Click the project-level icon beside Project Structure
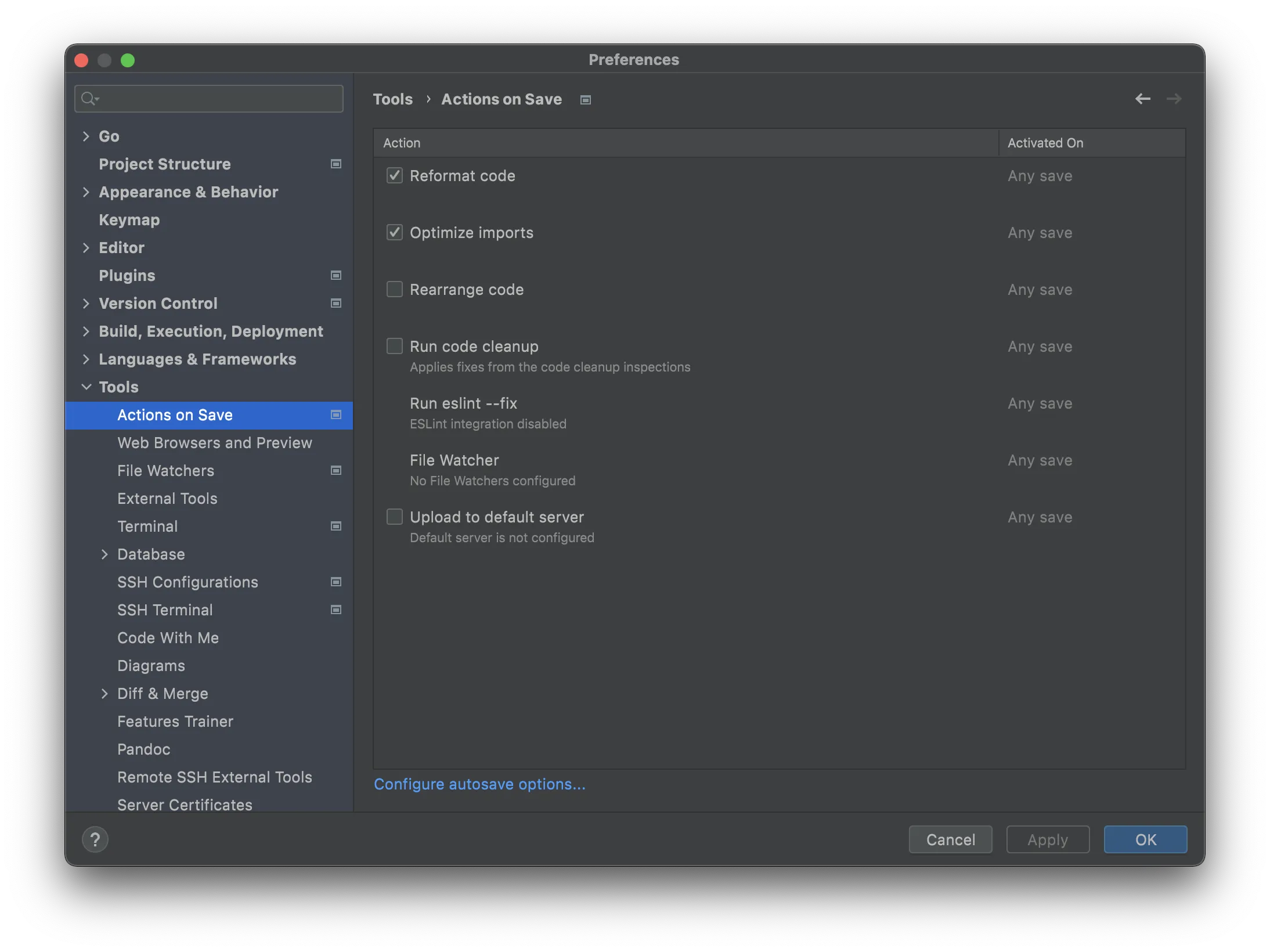Image resolution: width=1270 pixels, height=952 pixels. [335, 164]
